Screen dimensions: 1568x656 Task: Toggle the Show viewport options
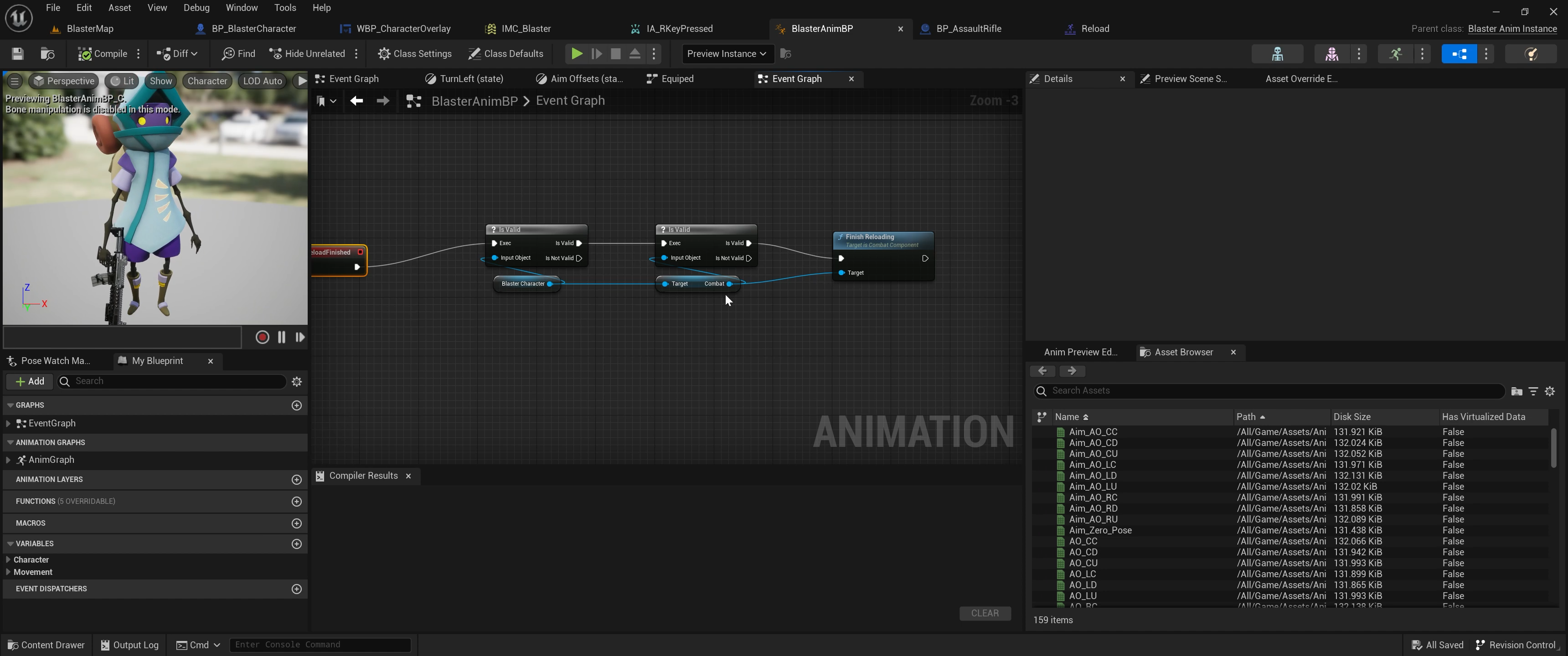point(161,81)
